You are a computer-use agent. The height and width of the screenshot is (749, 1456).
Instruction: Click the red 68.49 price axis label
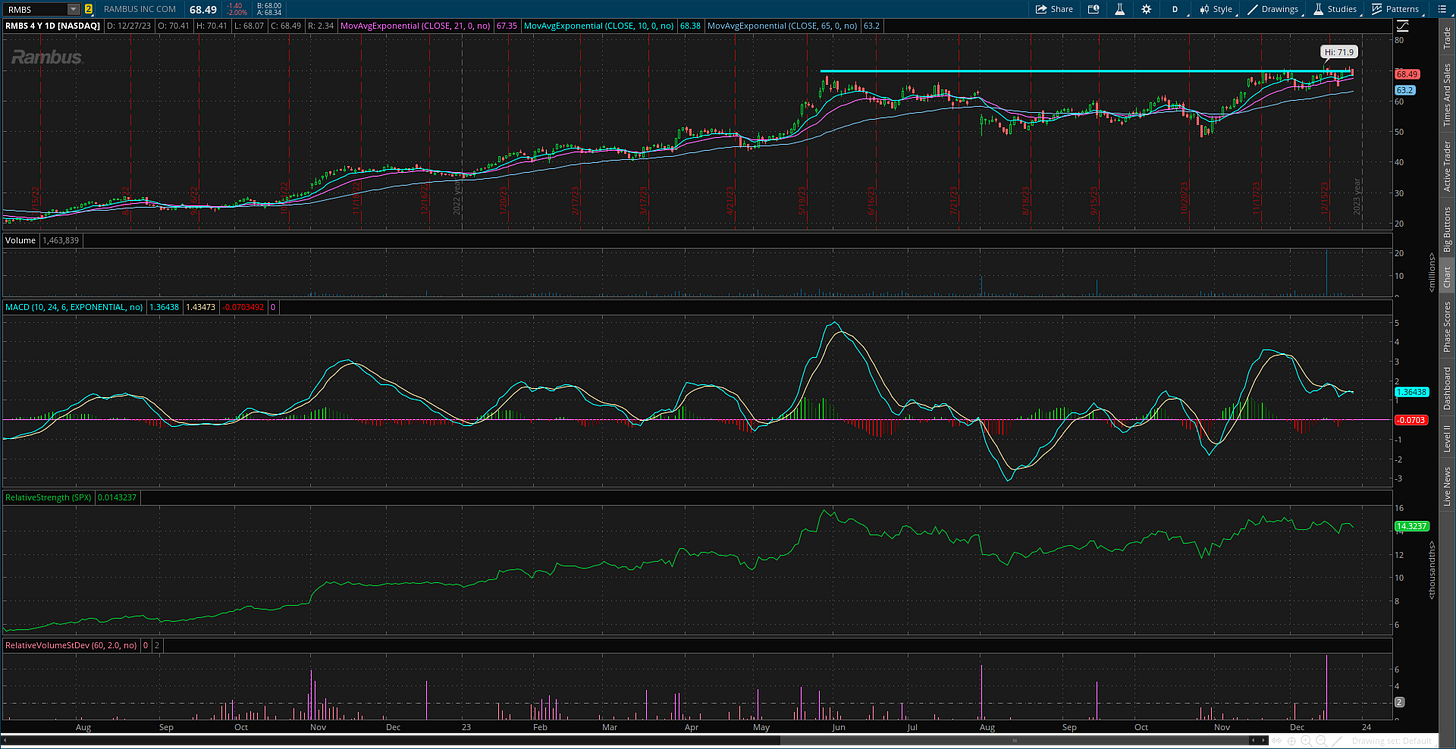(x=1406, y=74)
